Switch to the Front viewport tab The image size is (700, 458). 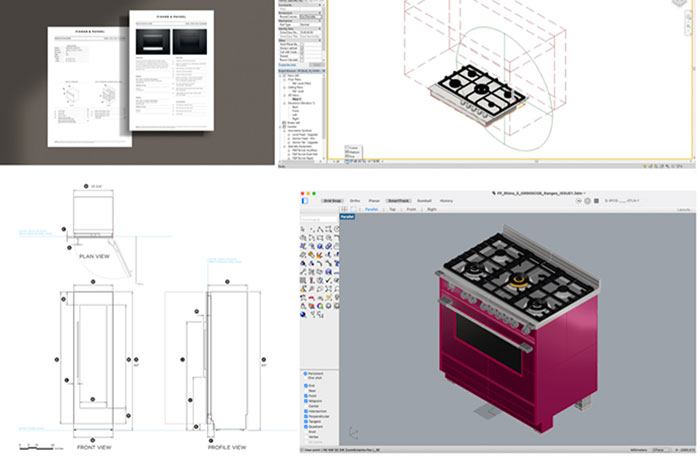(x=411, y=211)
